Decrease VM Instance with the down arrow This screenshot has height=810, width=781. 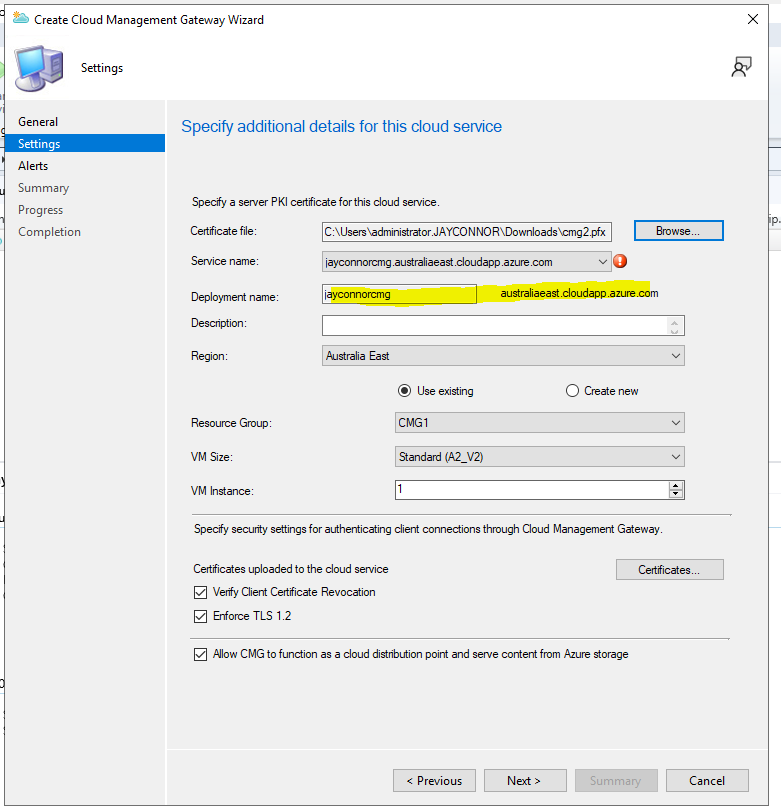pyautogui.click(x=676, y=494)
